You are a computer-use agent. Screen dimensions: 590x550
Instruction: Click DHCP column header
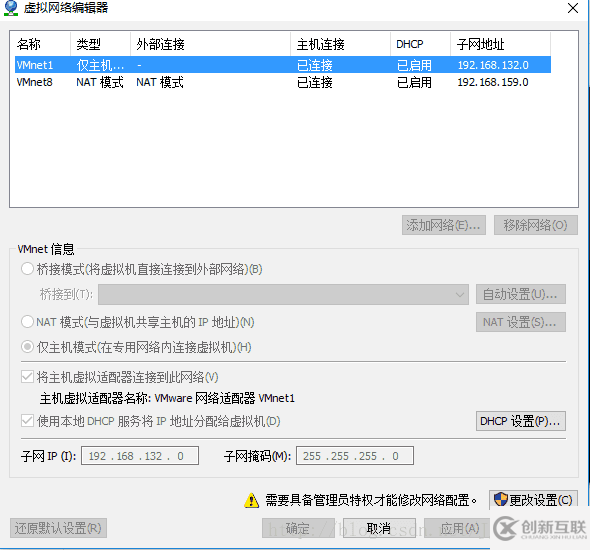click(420, 44)
